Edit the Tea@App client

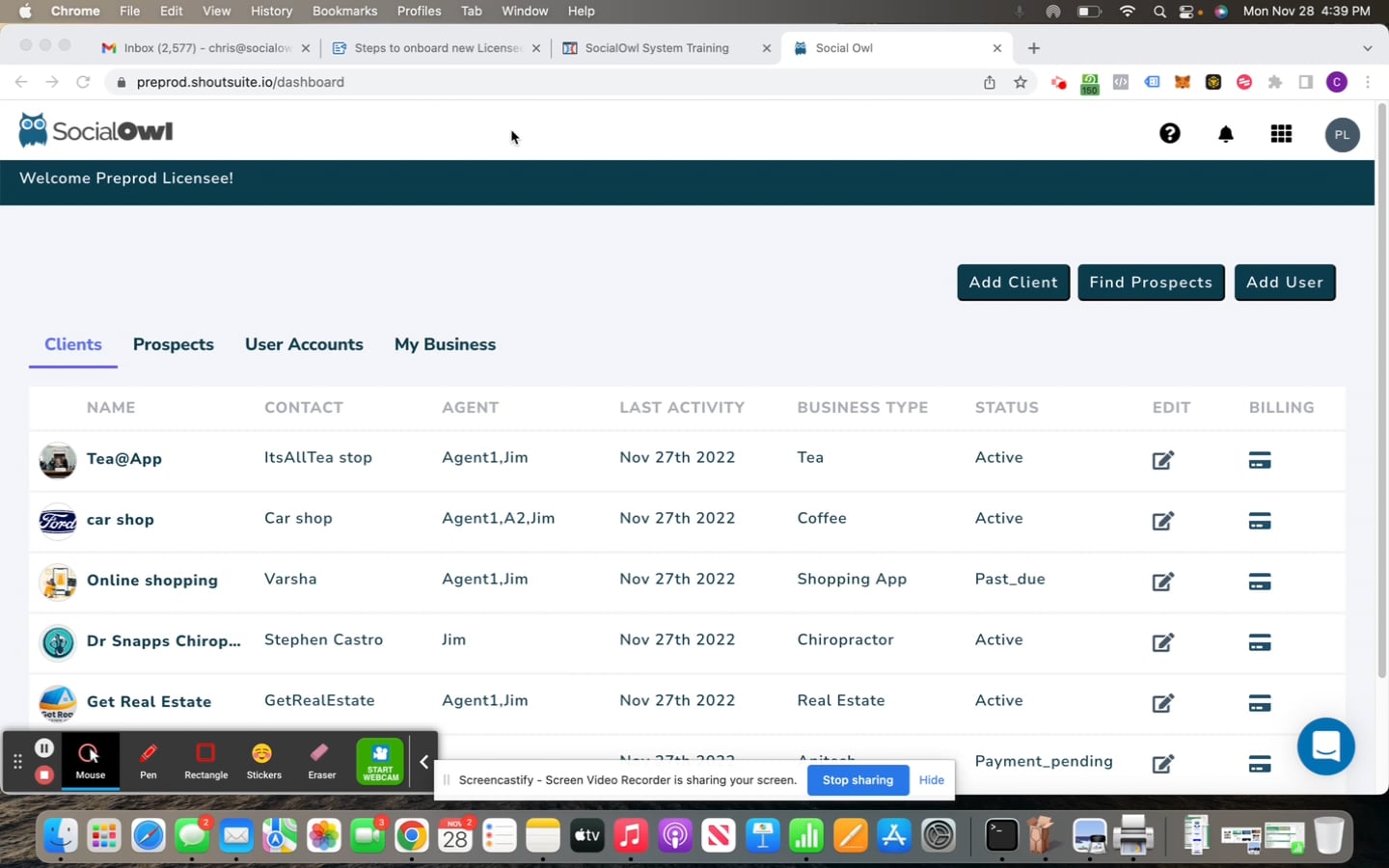pyautogui.click(x=1163, y=460)
